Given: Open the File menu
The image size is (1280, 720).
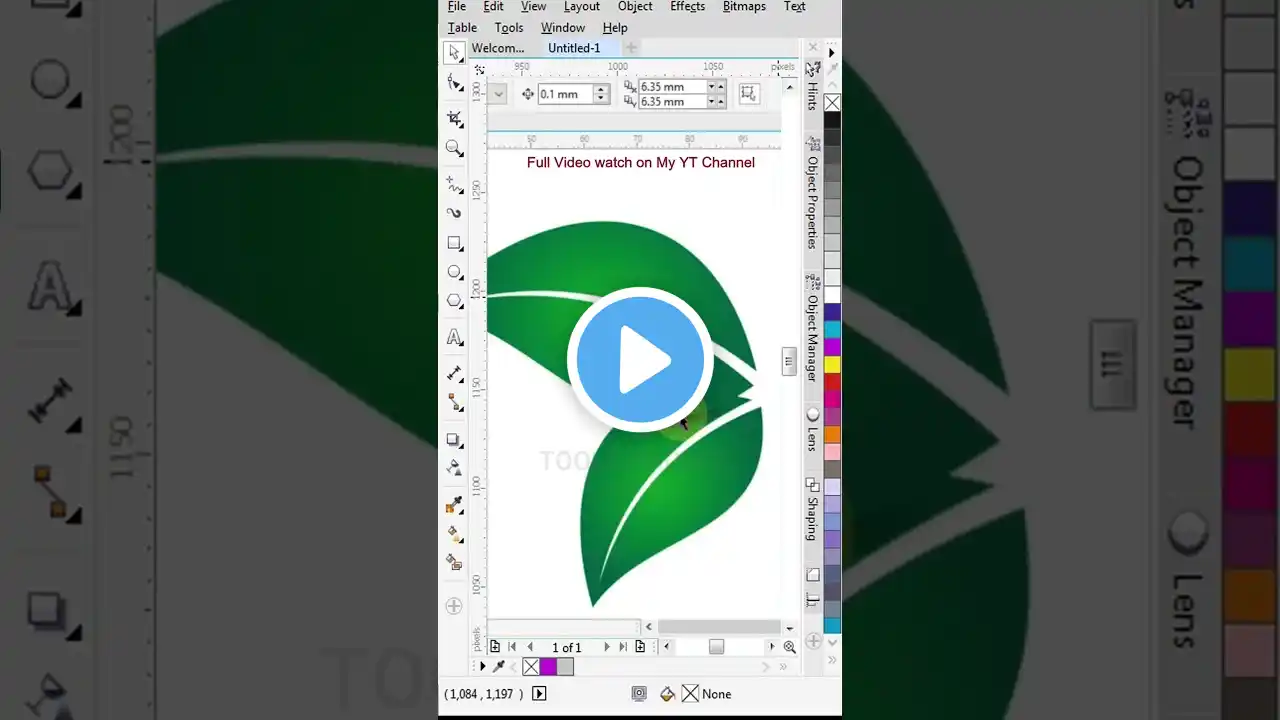Looking at the screenshot, I should (457, 7).
